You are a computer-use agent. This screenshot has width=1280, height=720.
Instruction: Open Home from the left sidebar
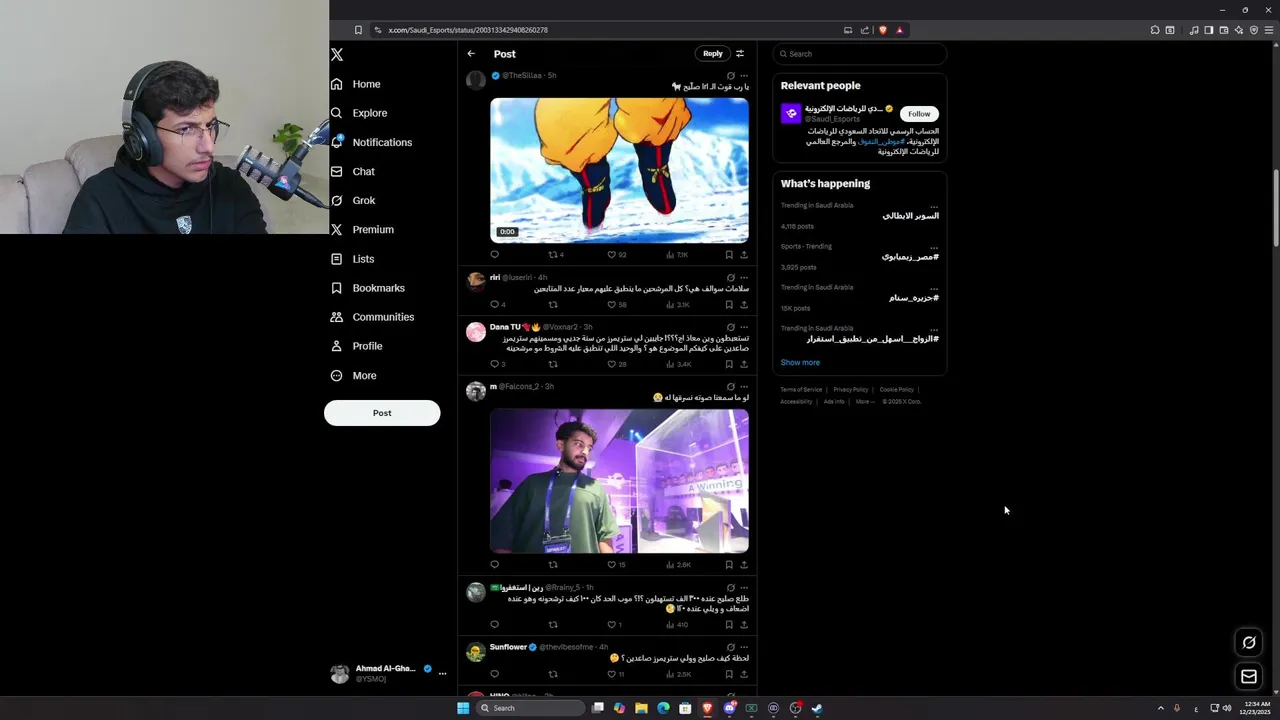point(356,84)
